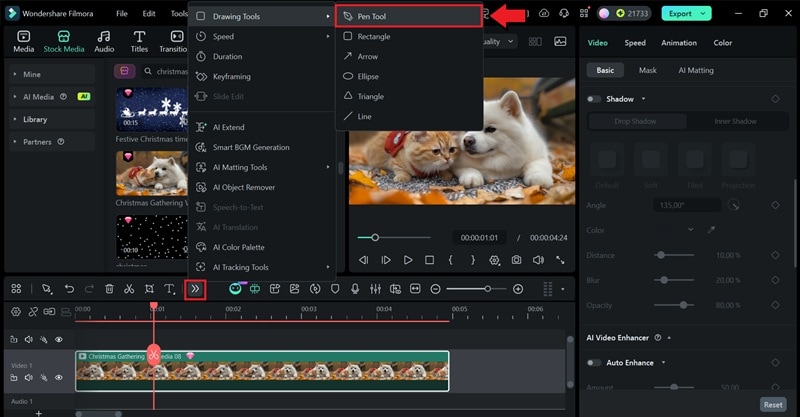Image resolution: width=800 pixels, height=417 pixels.
Task: Select the AI Matting sub-tab
Action: [x=696, y=70]
